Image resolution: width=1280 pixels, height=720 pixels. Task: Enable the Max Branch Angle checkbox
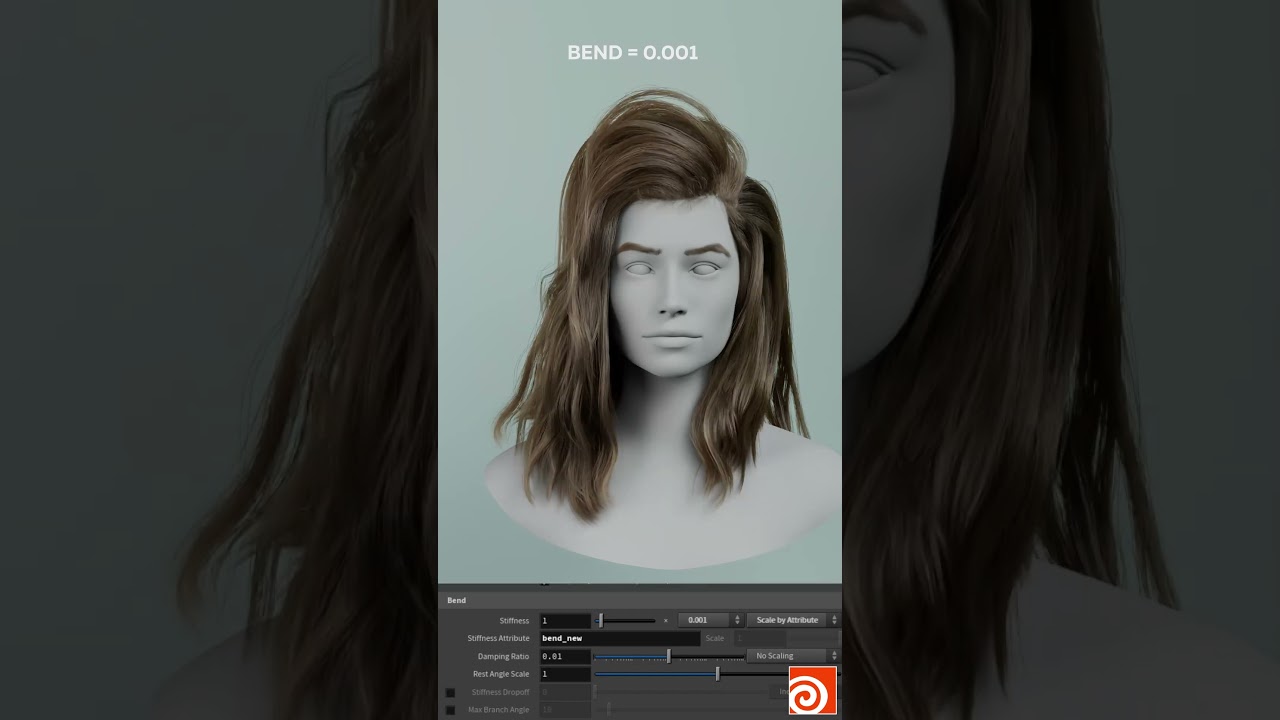coord(450,710)
